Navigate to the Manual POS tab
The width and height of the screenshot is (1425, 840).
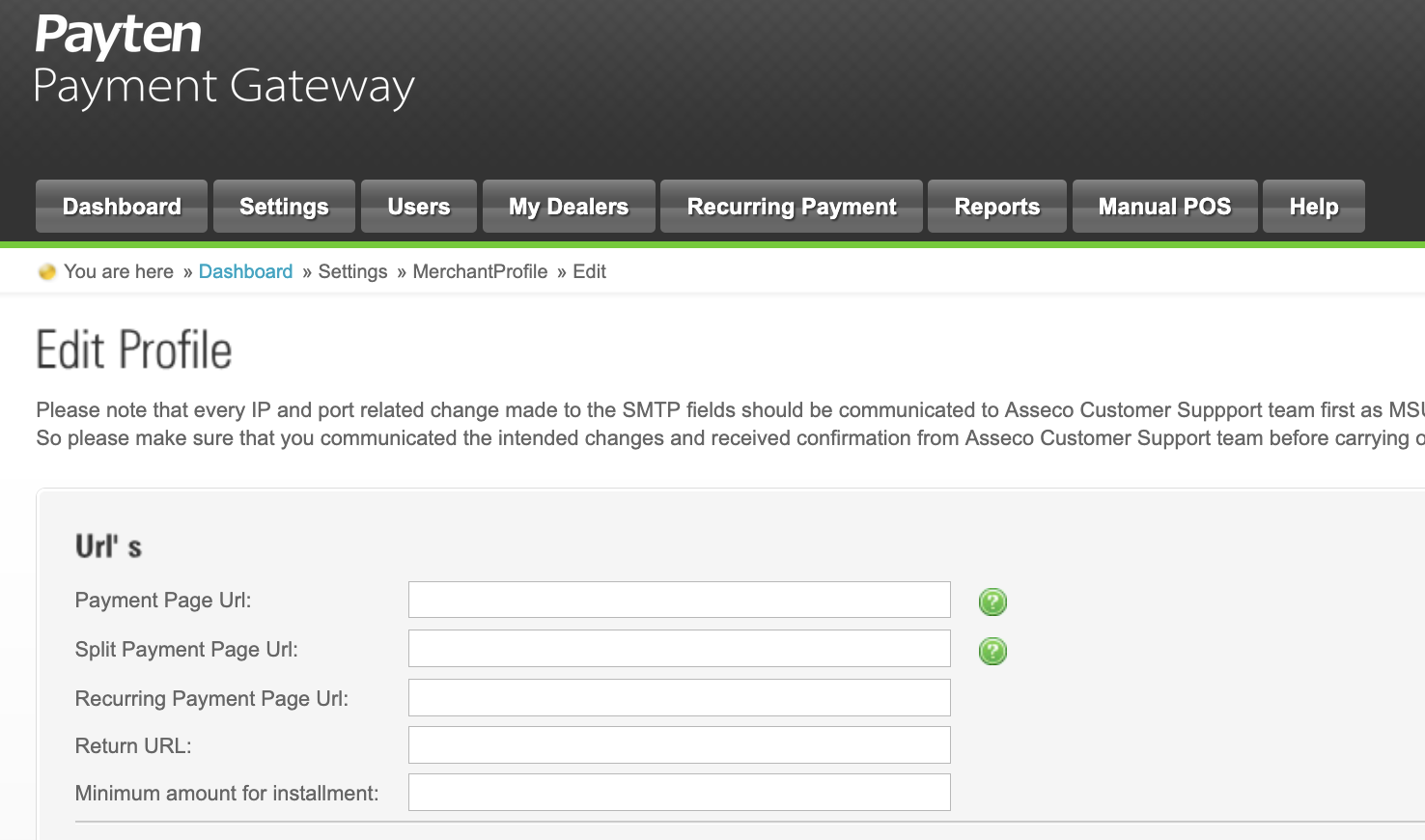(x=1164, y=207)
